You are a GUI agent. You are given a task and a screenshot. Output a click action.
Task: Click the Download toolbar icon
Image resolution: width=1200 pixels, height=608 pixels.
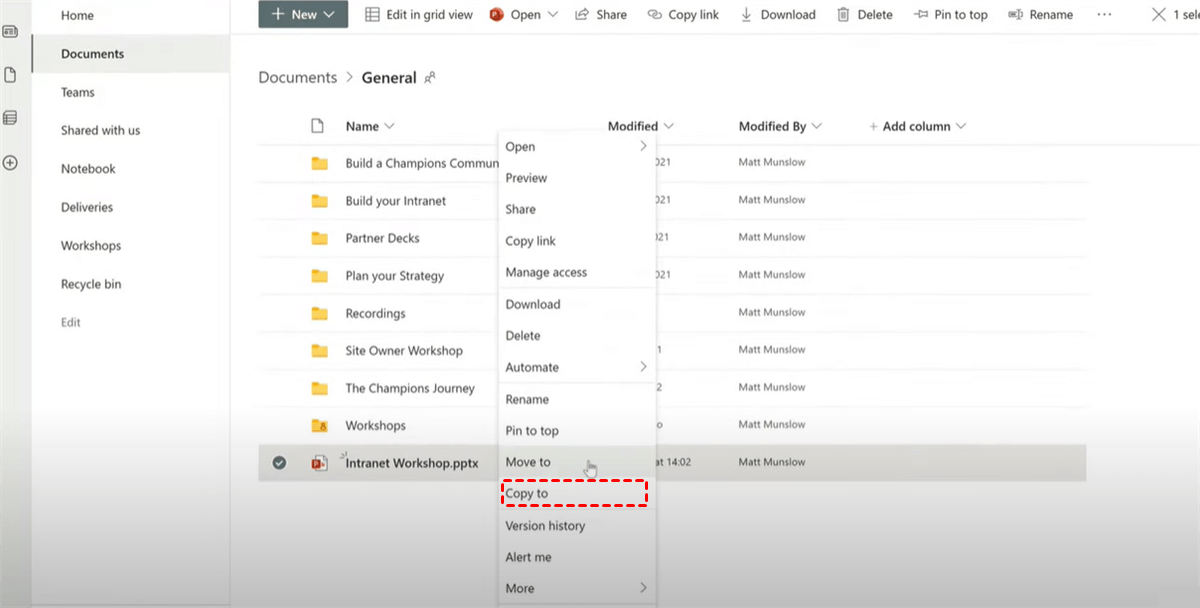[746, 14]
